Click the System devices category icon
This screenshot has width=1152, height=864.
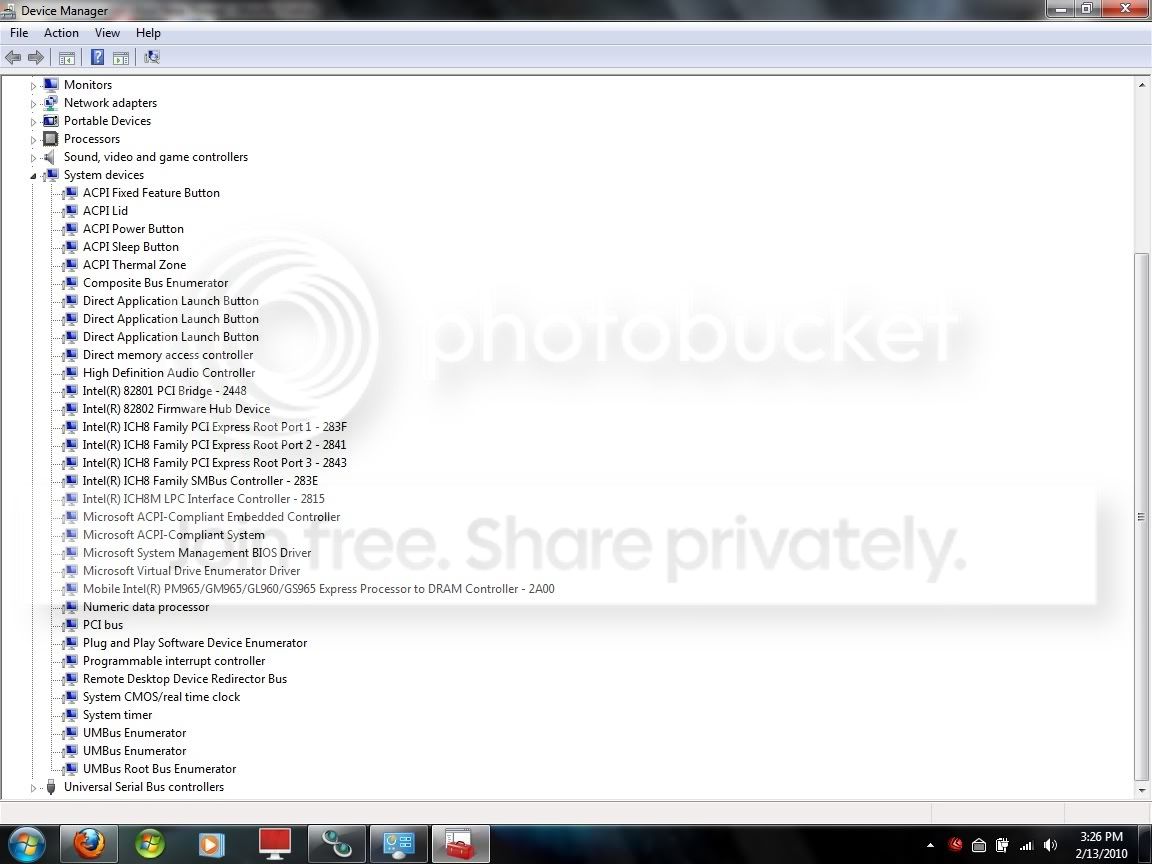click(50, 175)
